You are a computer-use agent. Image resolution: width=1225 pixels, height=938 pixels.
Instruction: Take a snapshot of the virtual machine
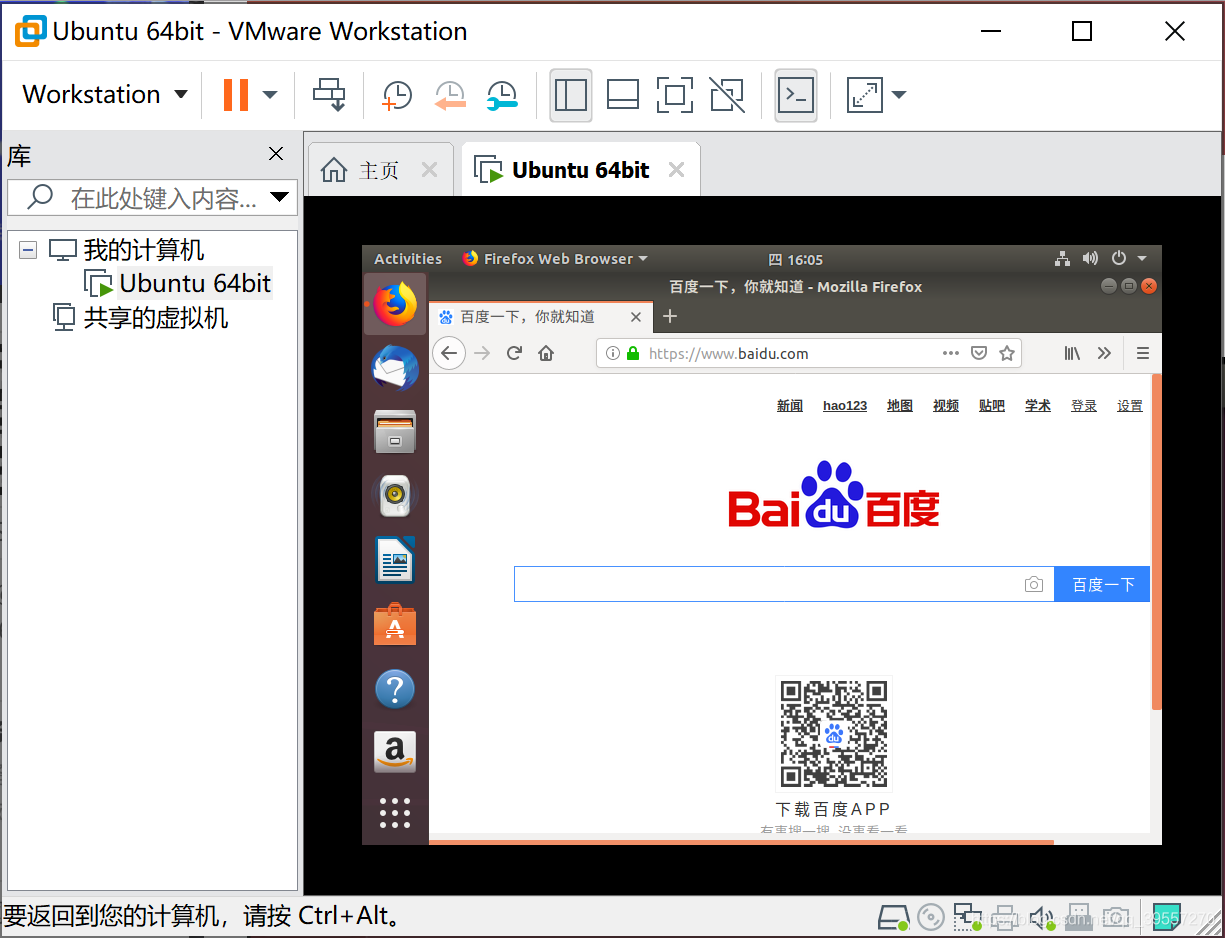pyautogui.click(x=396, y=95)
